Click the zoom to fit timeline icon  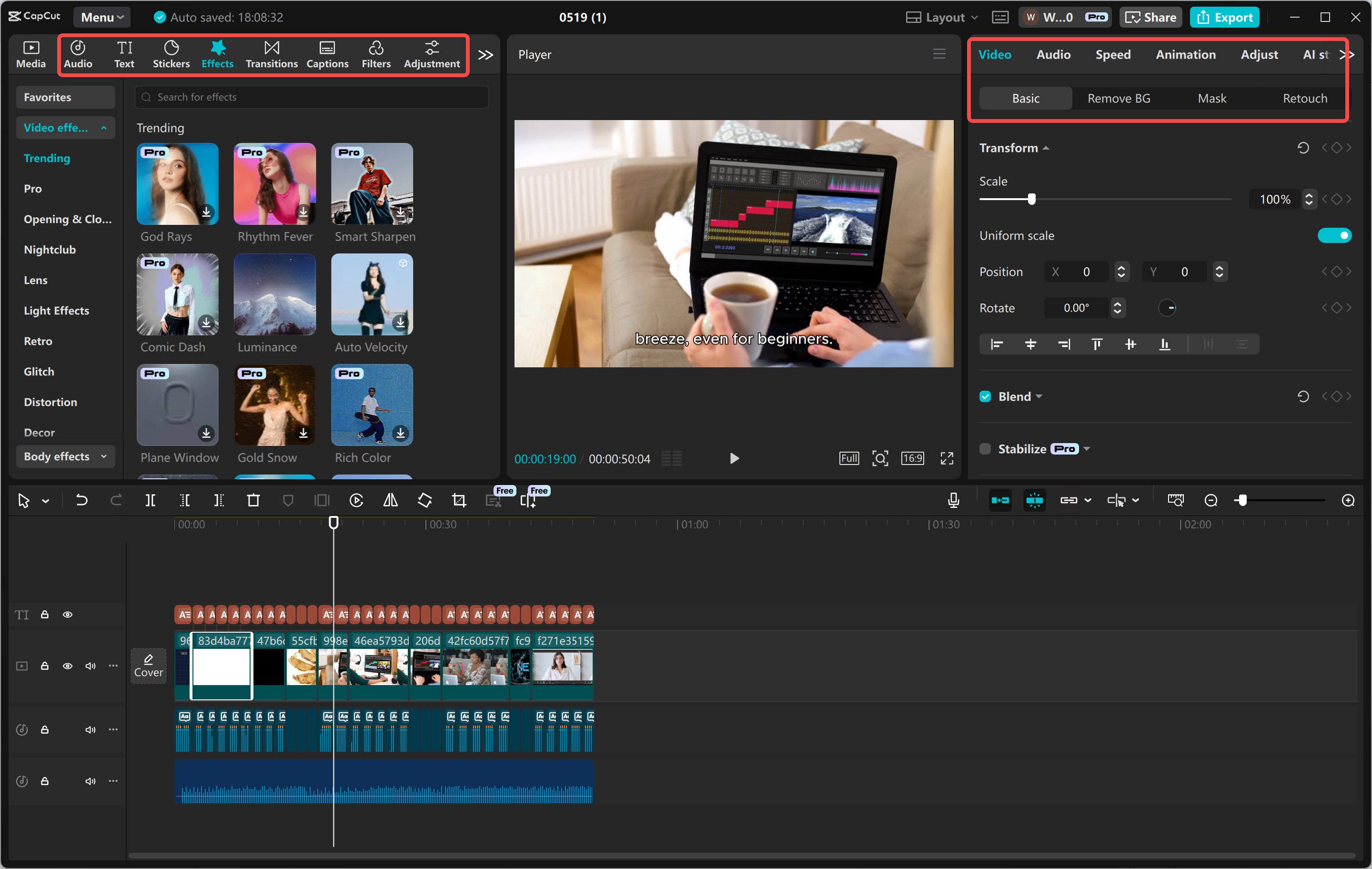point(1175,500)
